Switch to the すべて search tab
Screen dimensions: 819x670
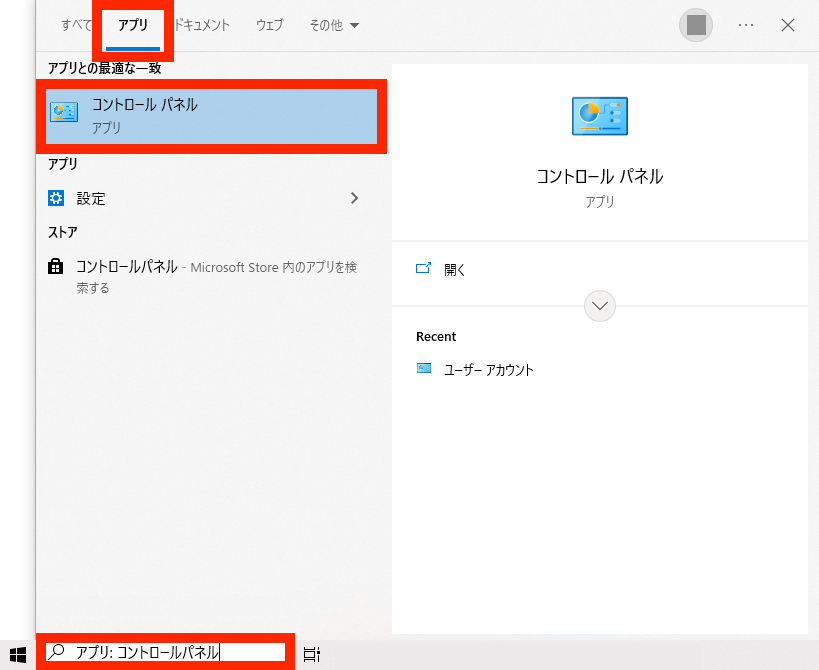76,25
